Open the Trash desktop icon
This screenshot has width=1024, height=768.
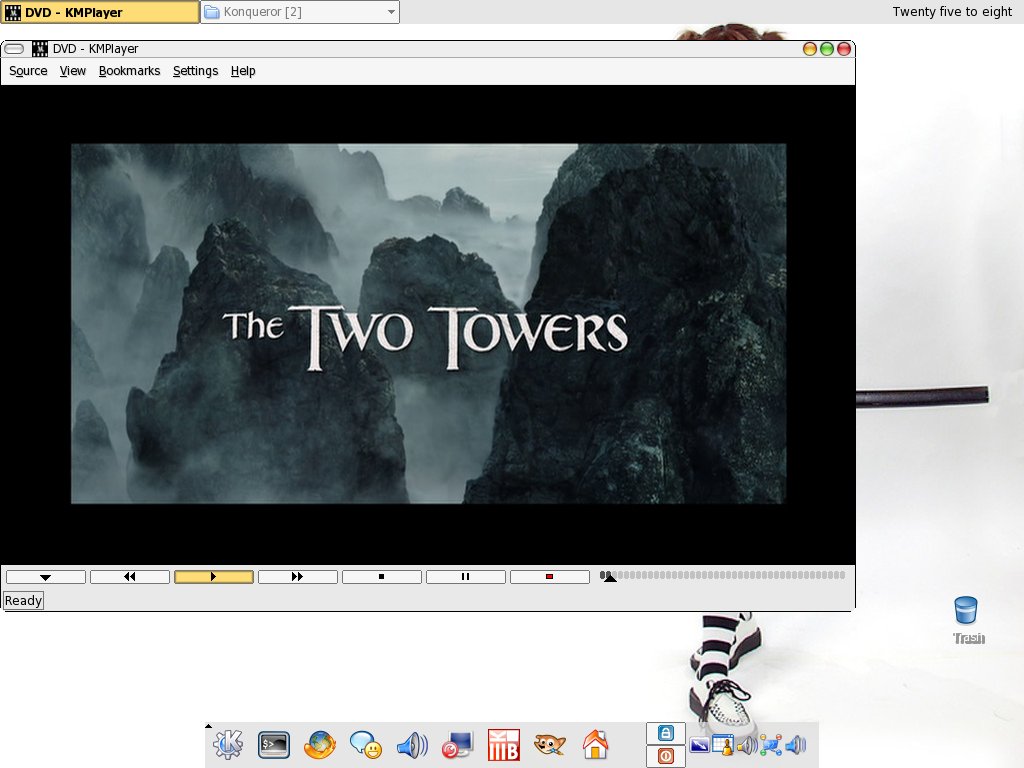pyautogui.click(x=967, y=620)
